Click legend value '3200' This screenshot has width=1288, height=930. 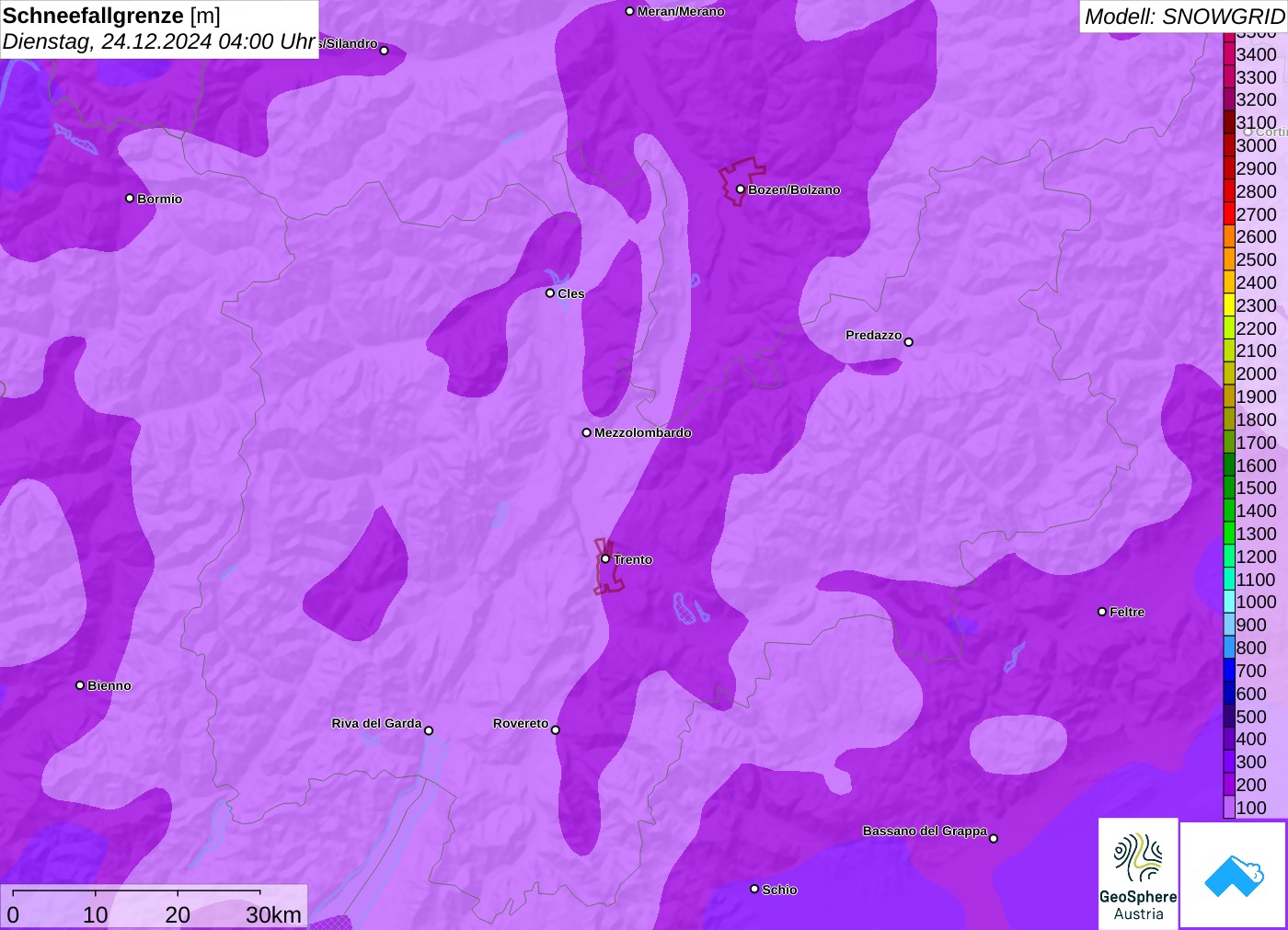(x=1256, y=99)
